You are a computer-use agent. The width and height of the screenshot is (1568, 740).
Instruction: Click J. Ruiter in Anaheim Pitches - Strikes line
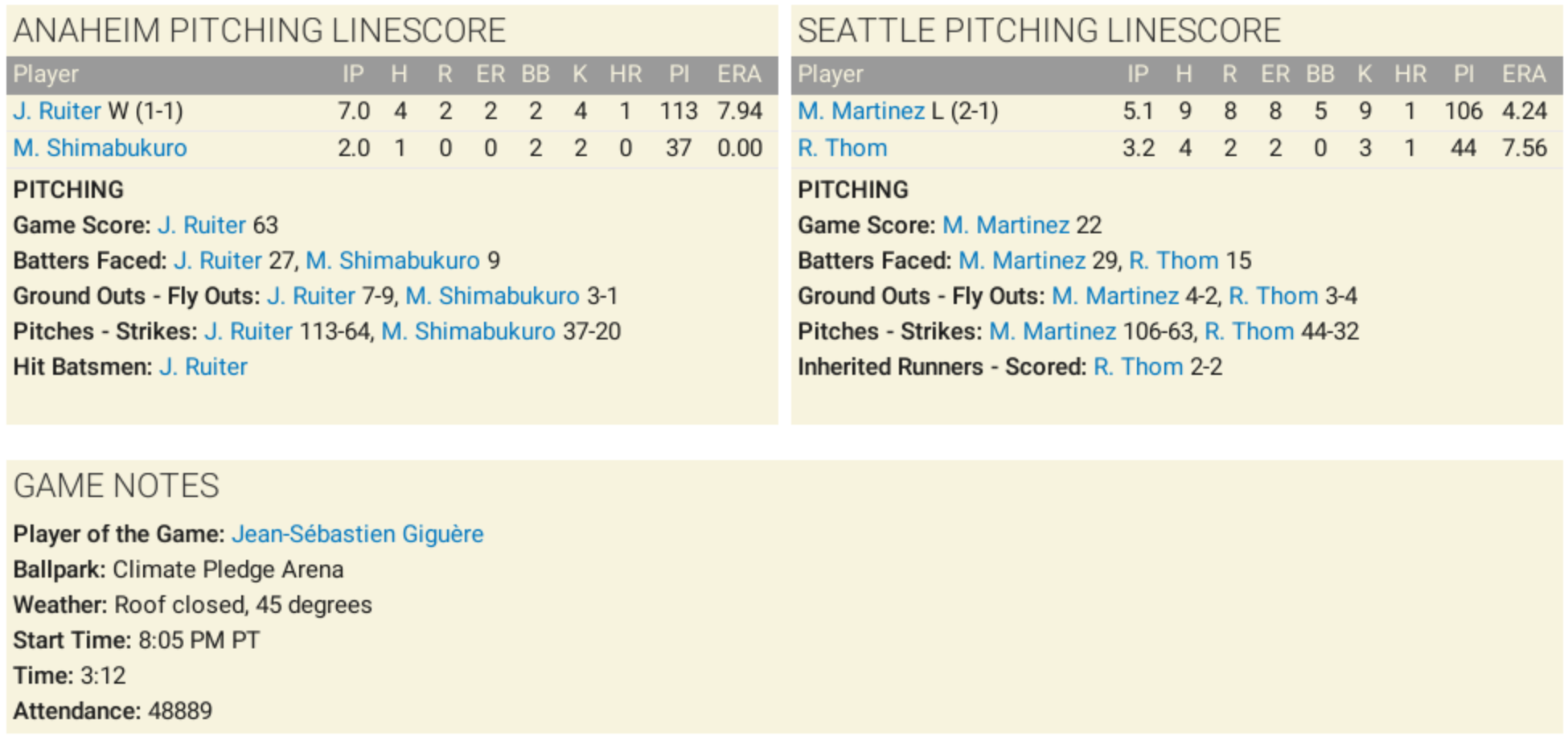(x=248, y=331)
